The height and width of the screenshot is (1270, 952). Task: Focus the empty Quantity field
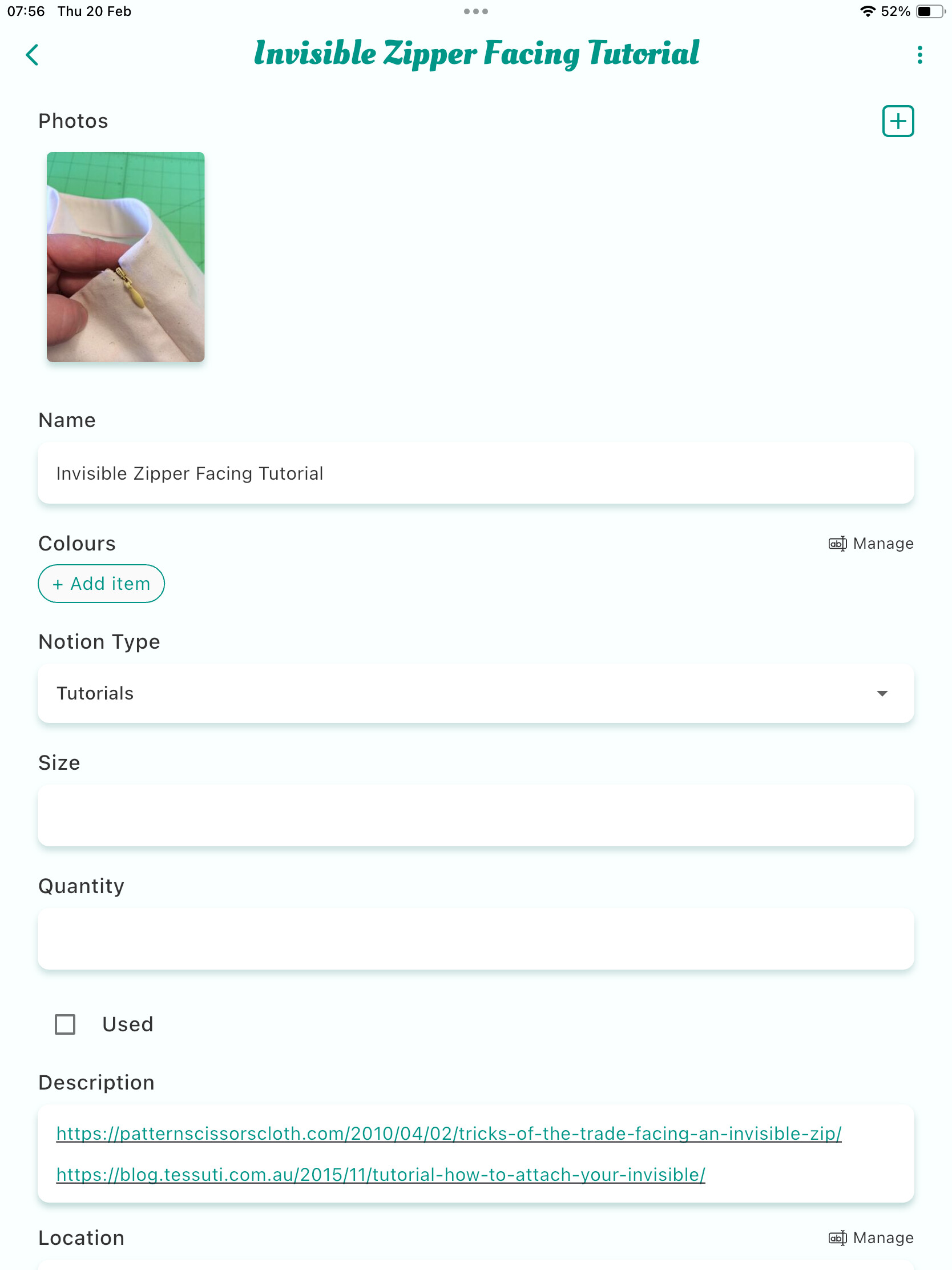pyautogui.click(x=475, y=939)
